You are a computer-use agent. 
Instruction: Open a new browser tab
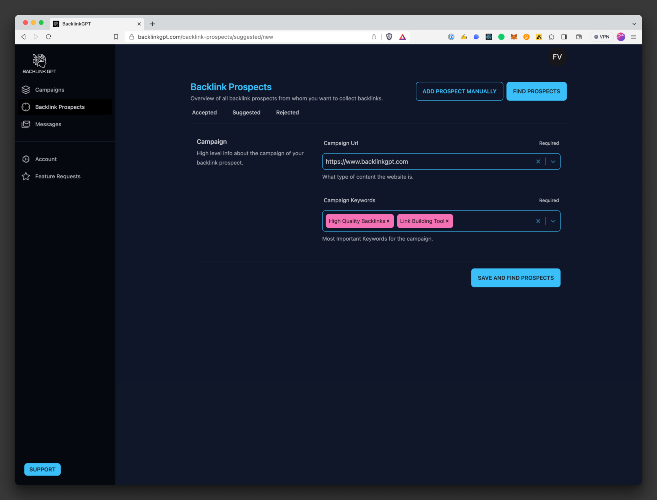pos(153,24)
